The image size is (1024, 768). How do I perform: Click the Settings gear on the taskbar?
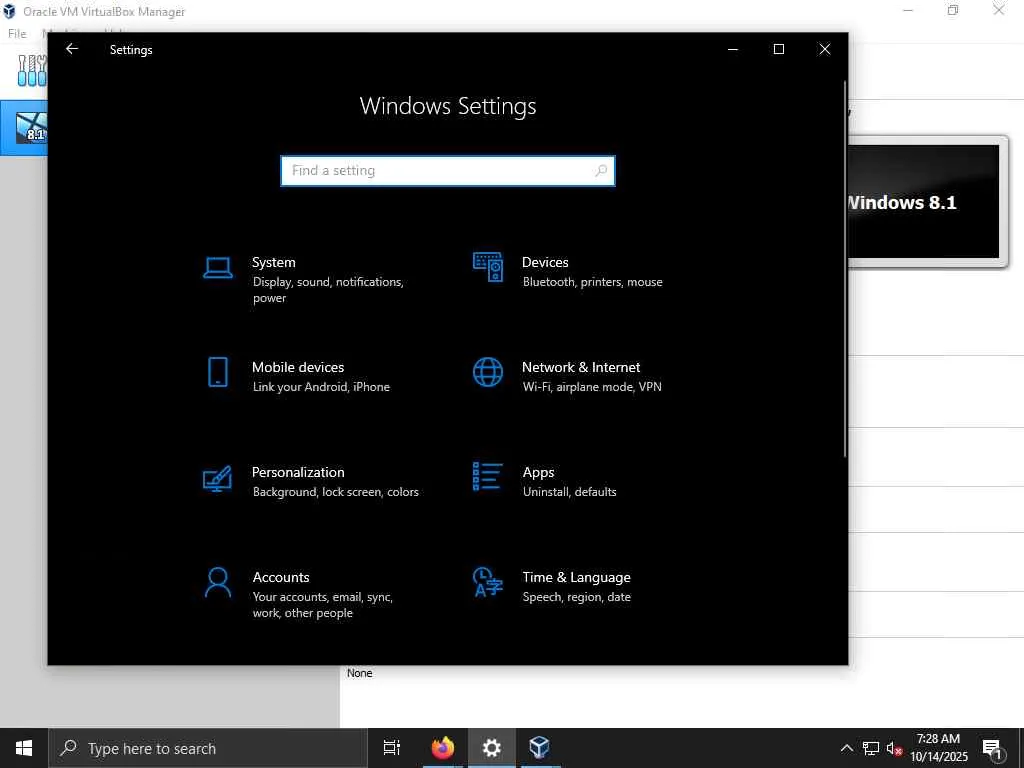(491, 748)
